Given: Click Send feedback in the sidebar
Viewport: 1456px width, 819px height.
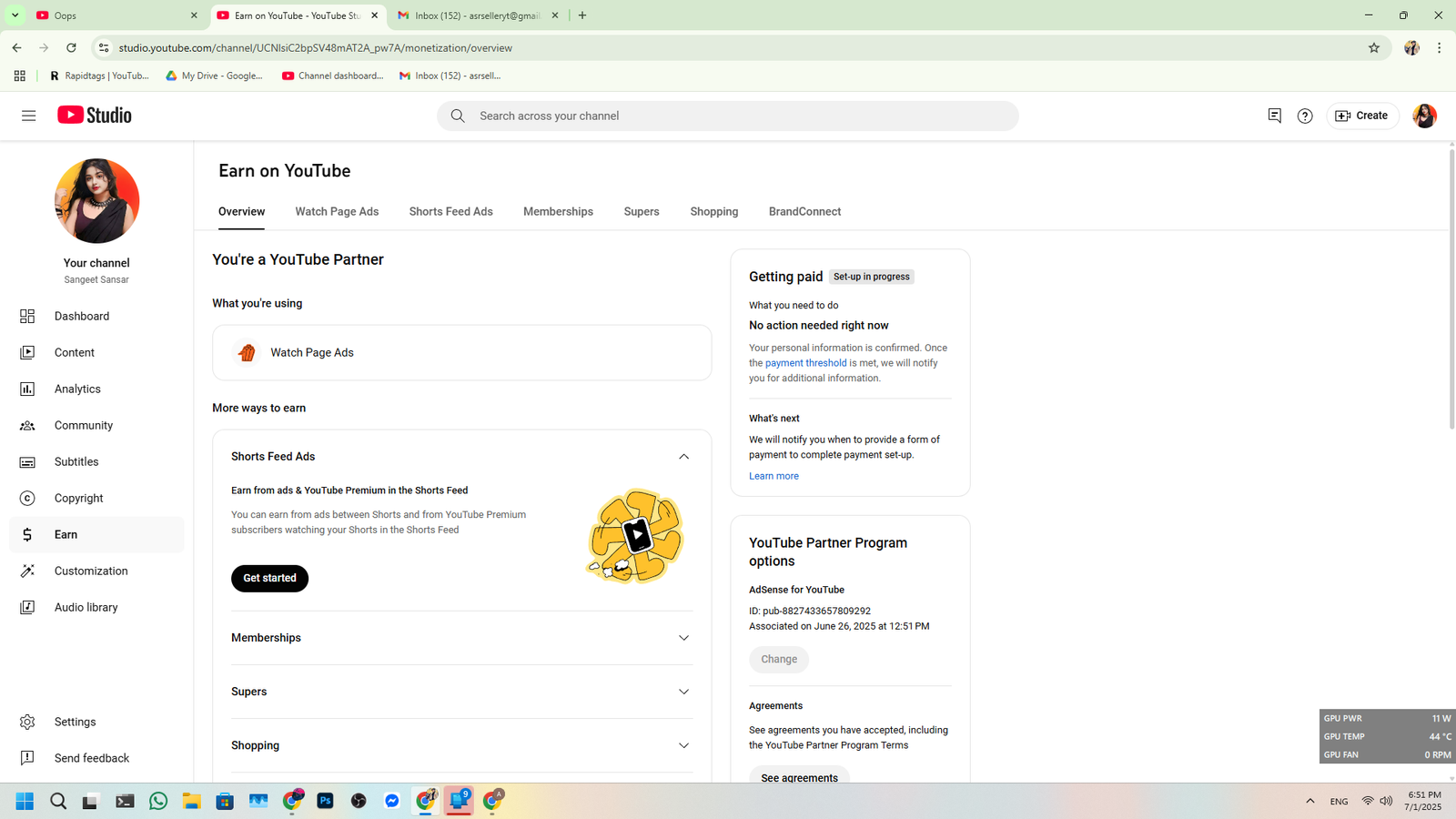Looking at the screenshot, I should [x=96, y=758].
